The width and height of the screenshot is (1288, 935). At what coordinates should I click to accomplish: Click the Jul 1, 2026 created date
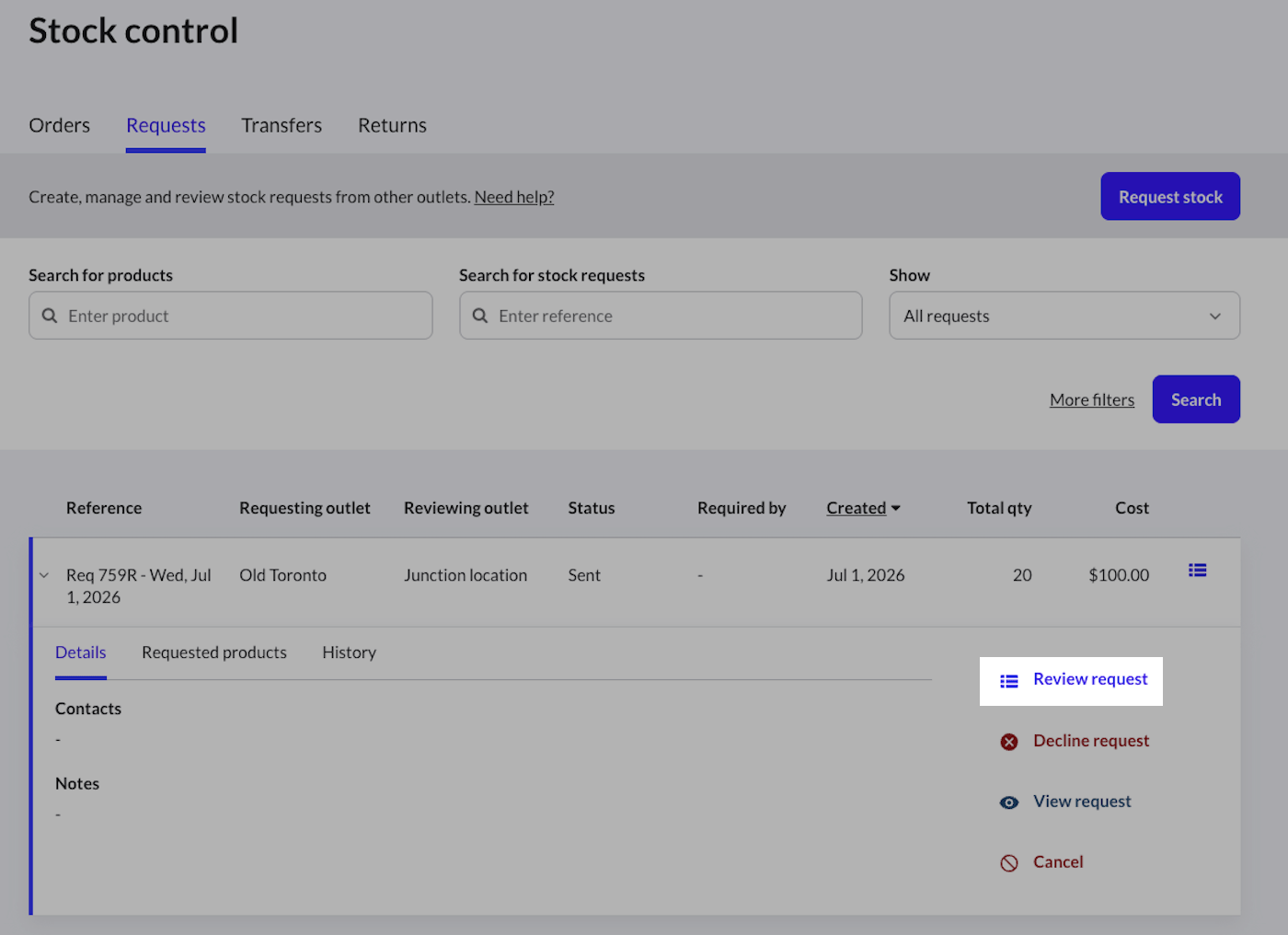pyautogui.click(x=866, y=575)
